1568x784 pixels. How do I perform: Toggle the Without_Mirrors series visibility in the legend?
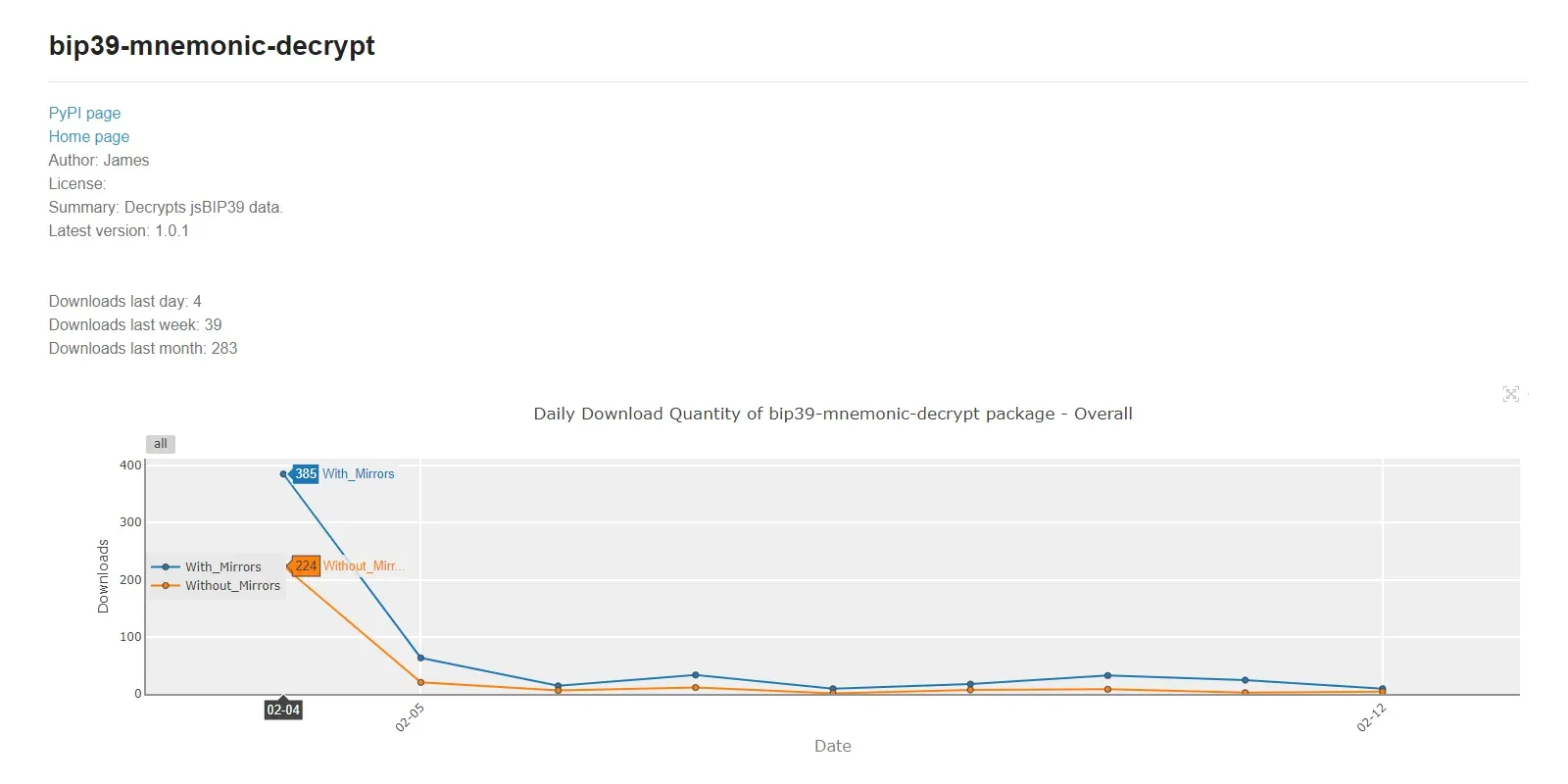pyautogui.click(x=233, y=585)
